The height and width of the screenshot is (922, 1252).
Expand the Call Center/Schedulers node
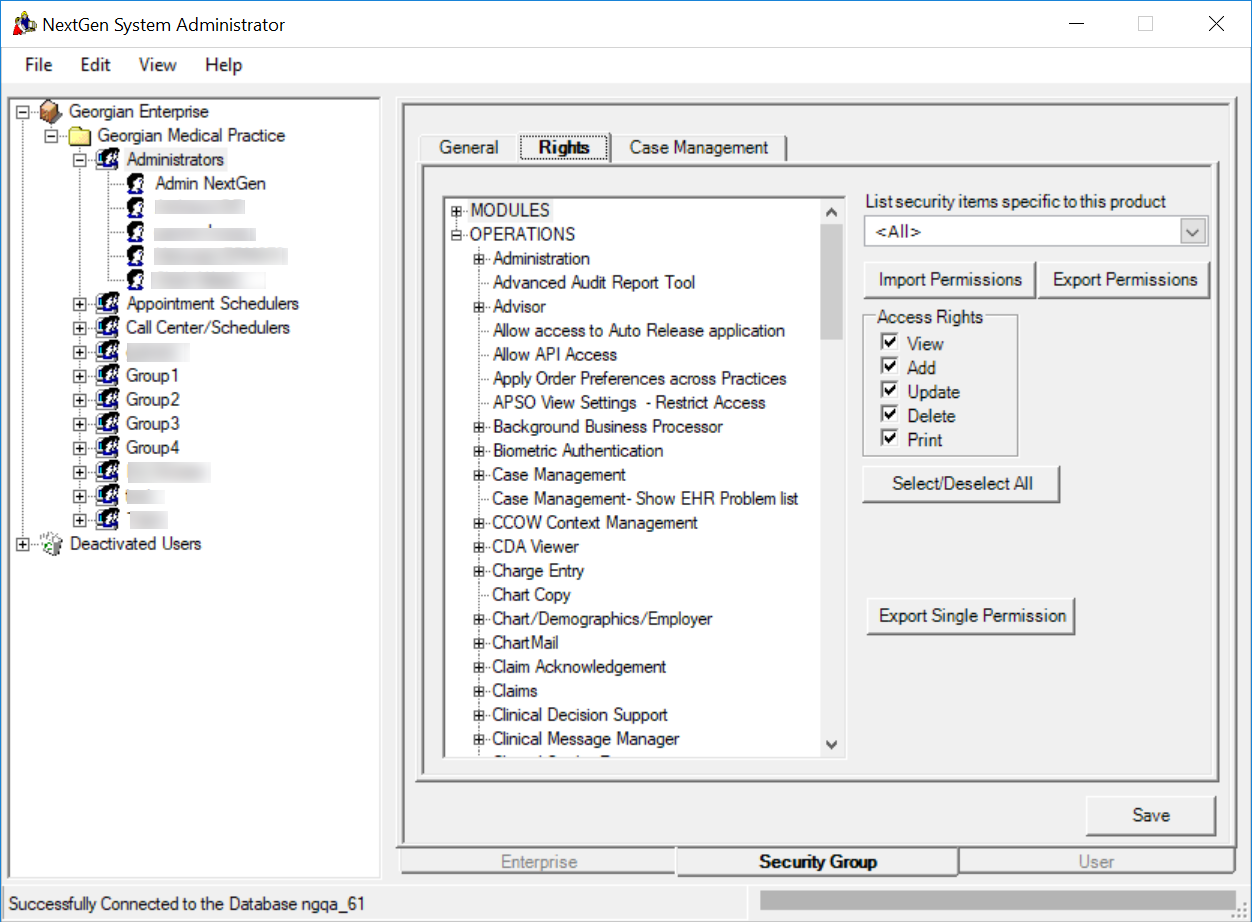(80, 328)
